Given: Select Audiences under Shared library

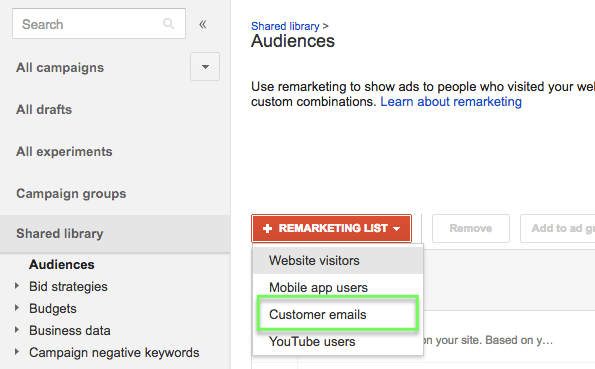Looking at the screenshot, I should pos(61,264).
